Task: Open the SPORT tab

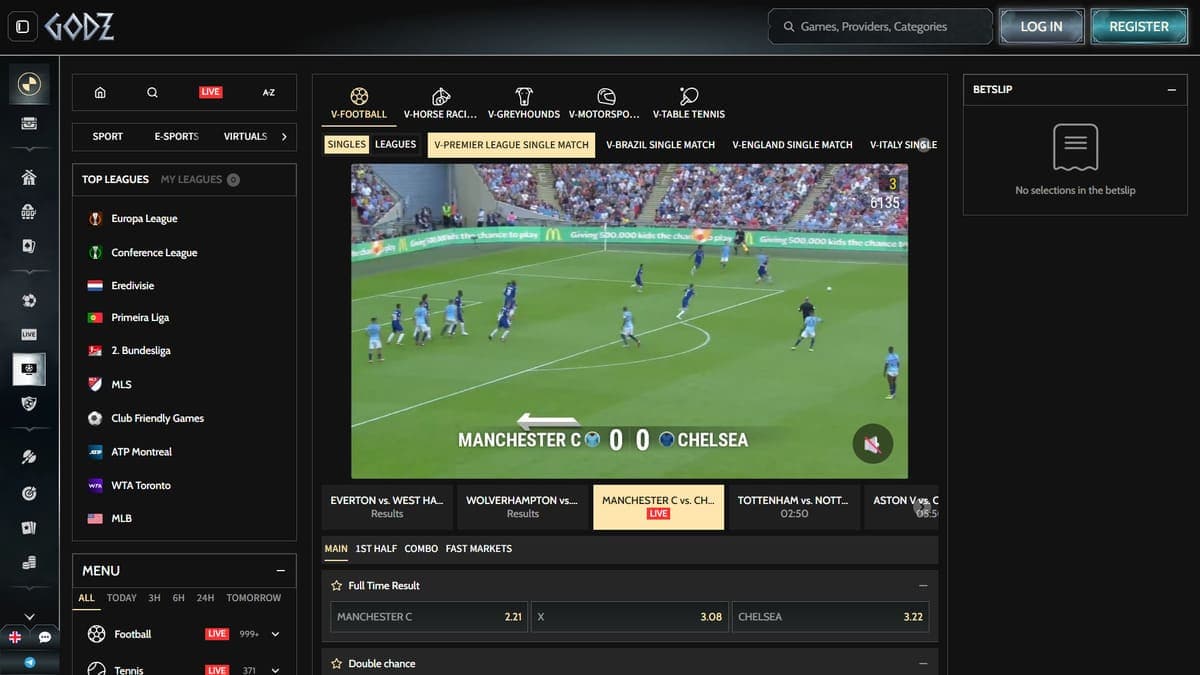Action: click(x=107, y=137)
